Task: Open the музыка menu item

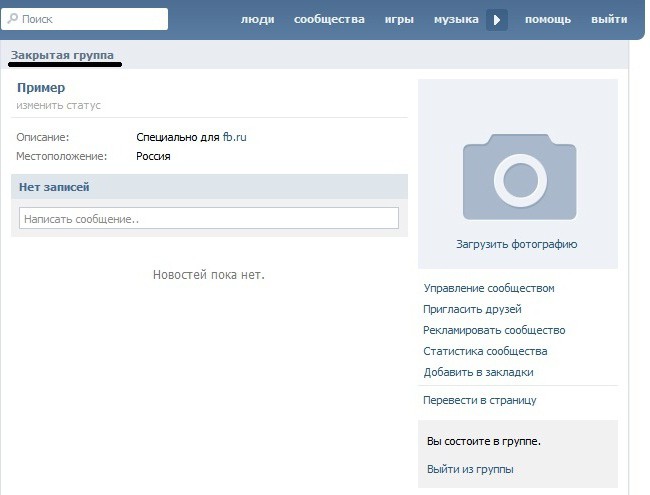Action: [x=456, y=19]
